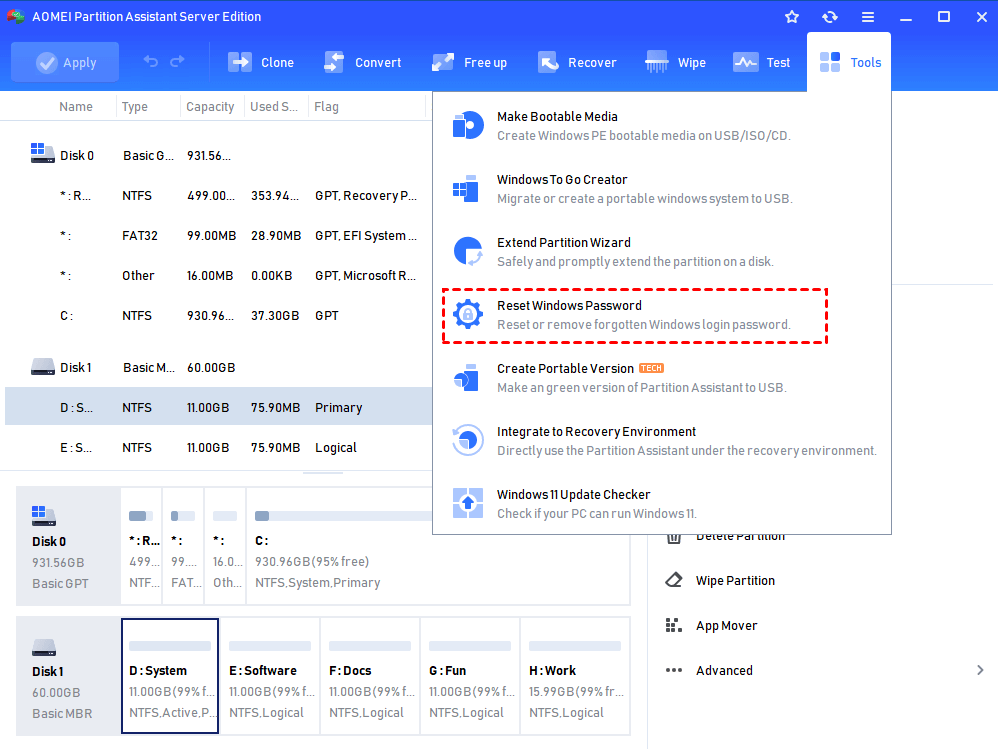998x749 pixels.
Task: Select Integrate to Recovery Environment
Action: tap(662, 441)
